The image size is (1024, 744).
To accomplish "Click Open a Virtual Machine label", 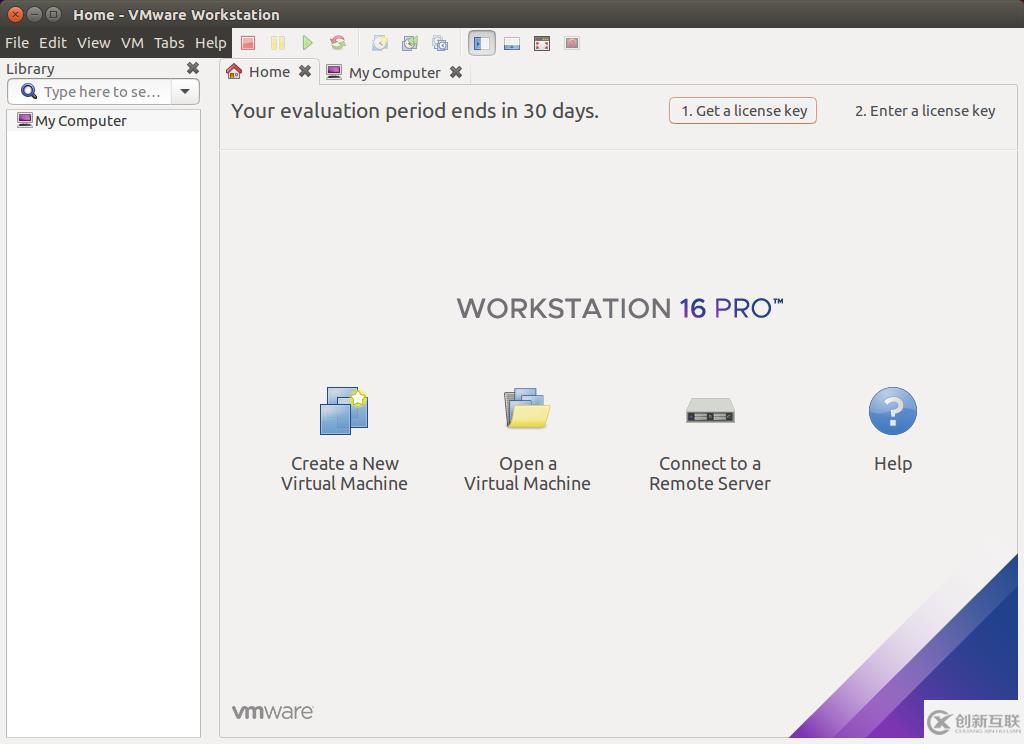I will point(527,474).
